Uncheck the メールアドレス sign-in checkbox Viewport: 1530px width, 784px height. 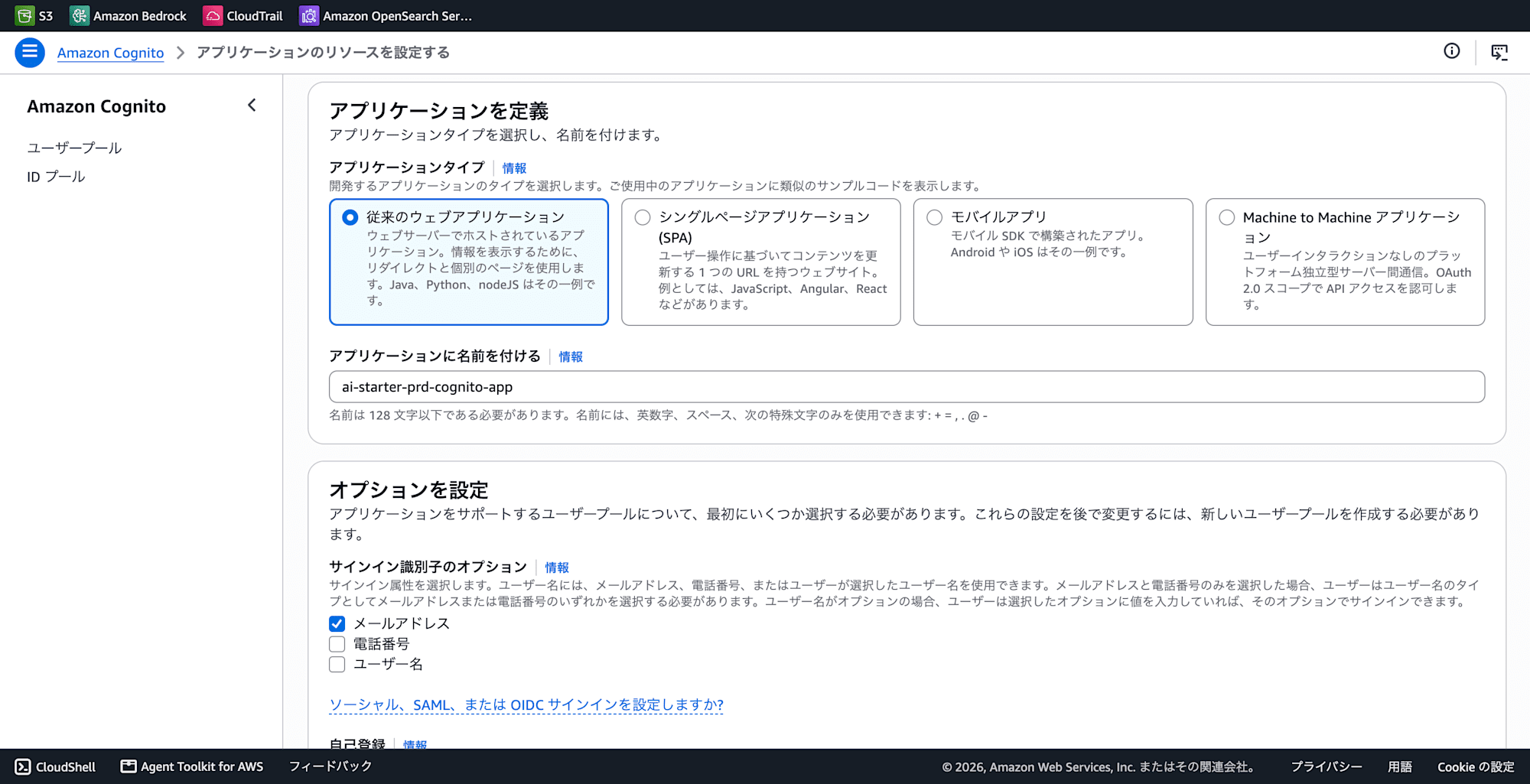pos(337,623)
